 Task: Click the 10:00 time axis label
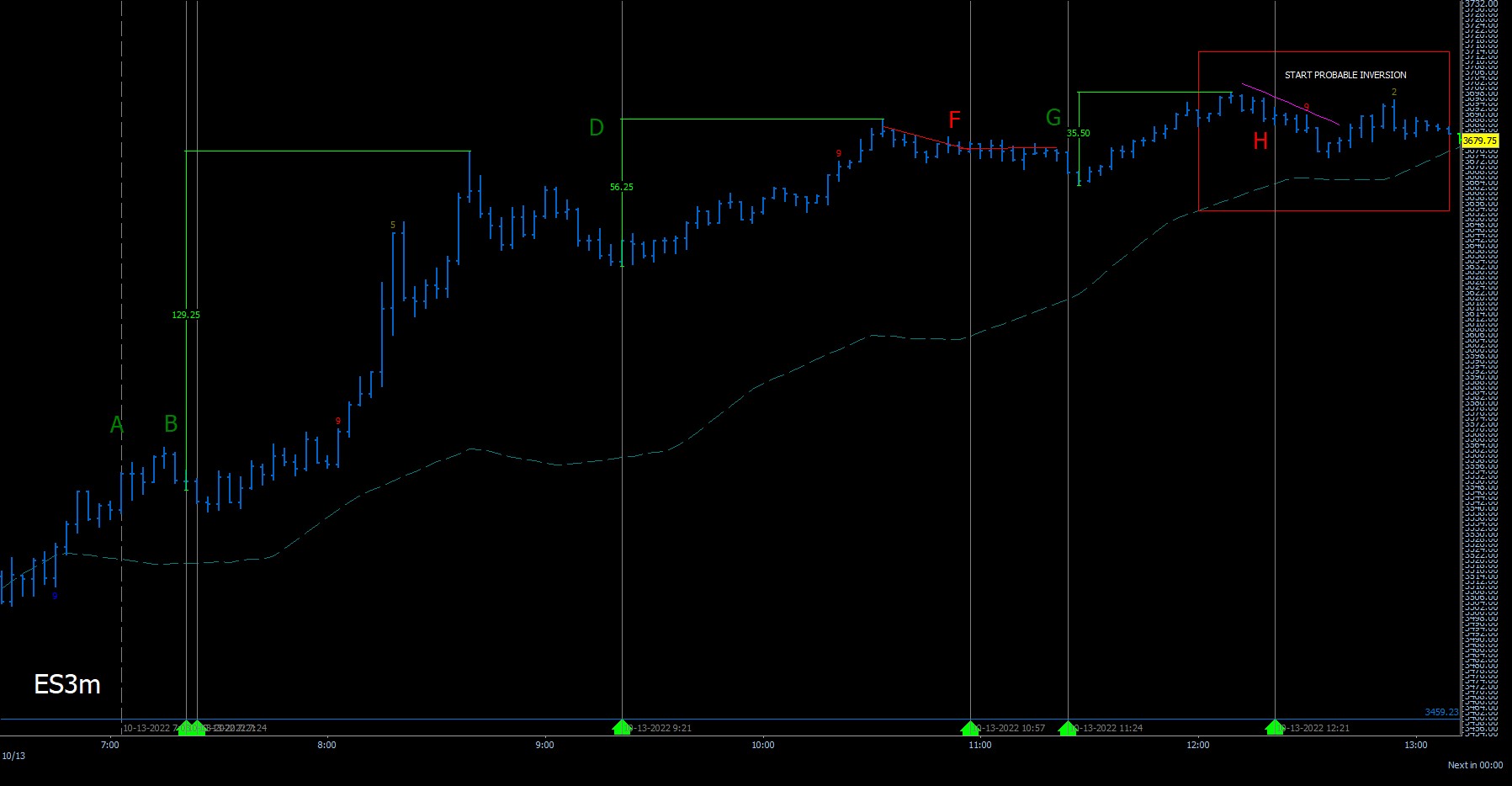pos(763,745)
